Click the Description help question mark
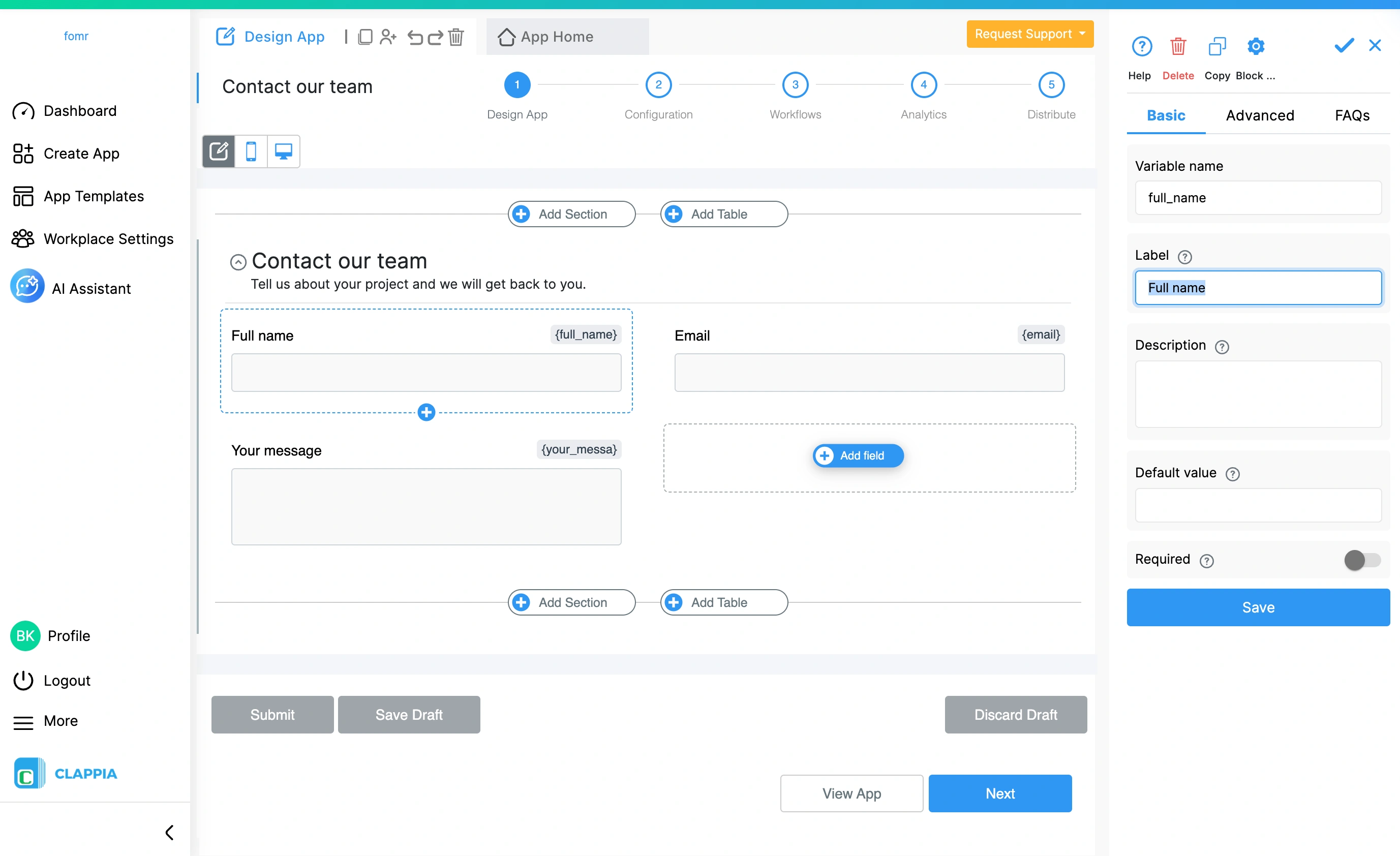 [x=1222, y=347]
